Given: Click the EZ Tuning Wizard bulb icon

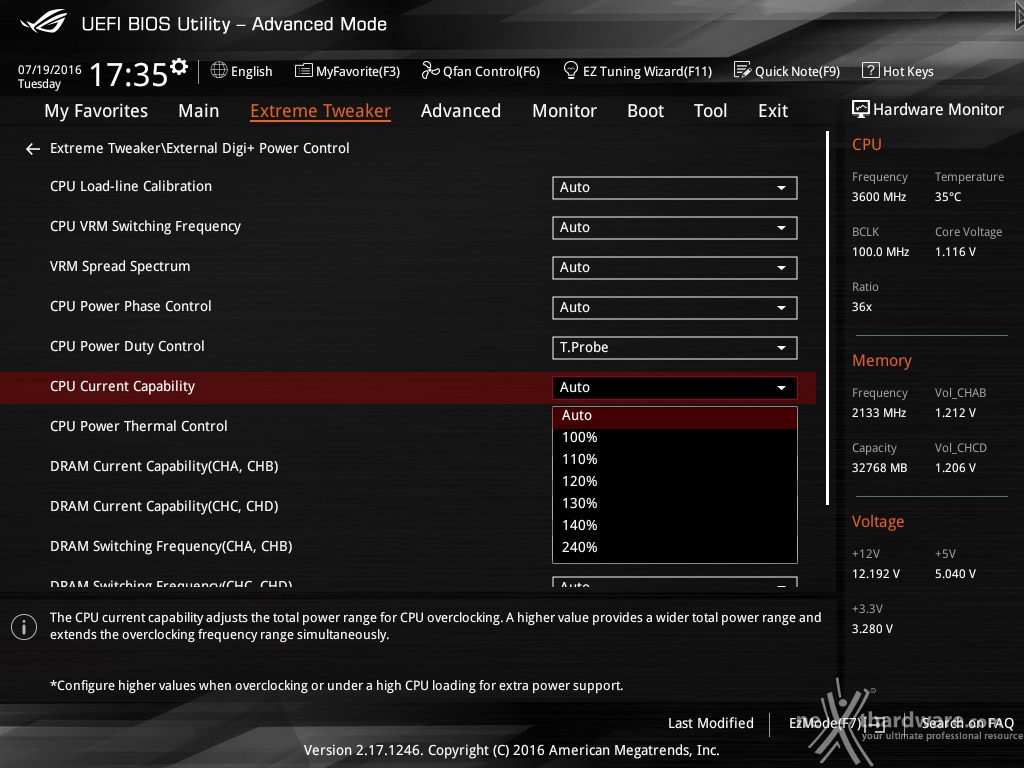Looking at the screenshot, I should point(571,70).
